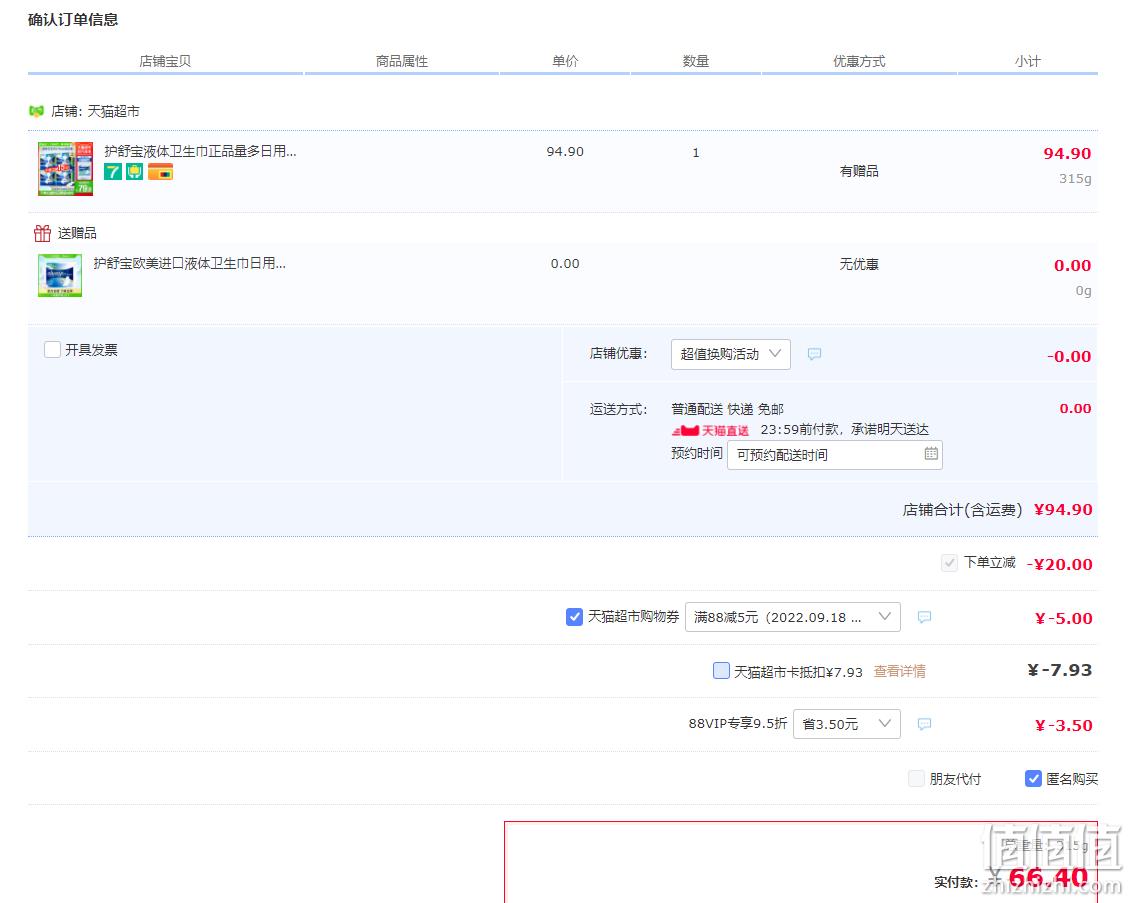Click the 天猫直送 logo
Image resolution: width=1131 pixels, height=903 pixels.
[x=710, y=431]
